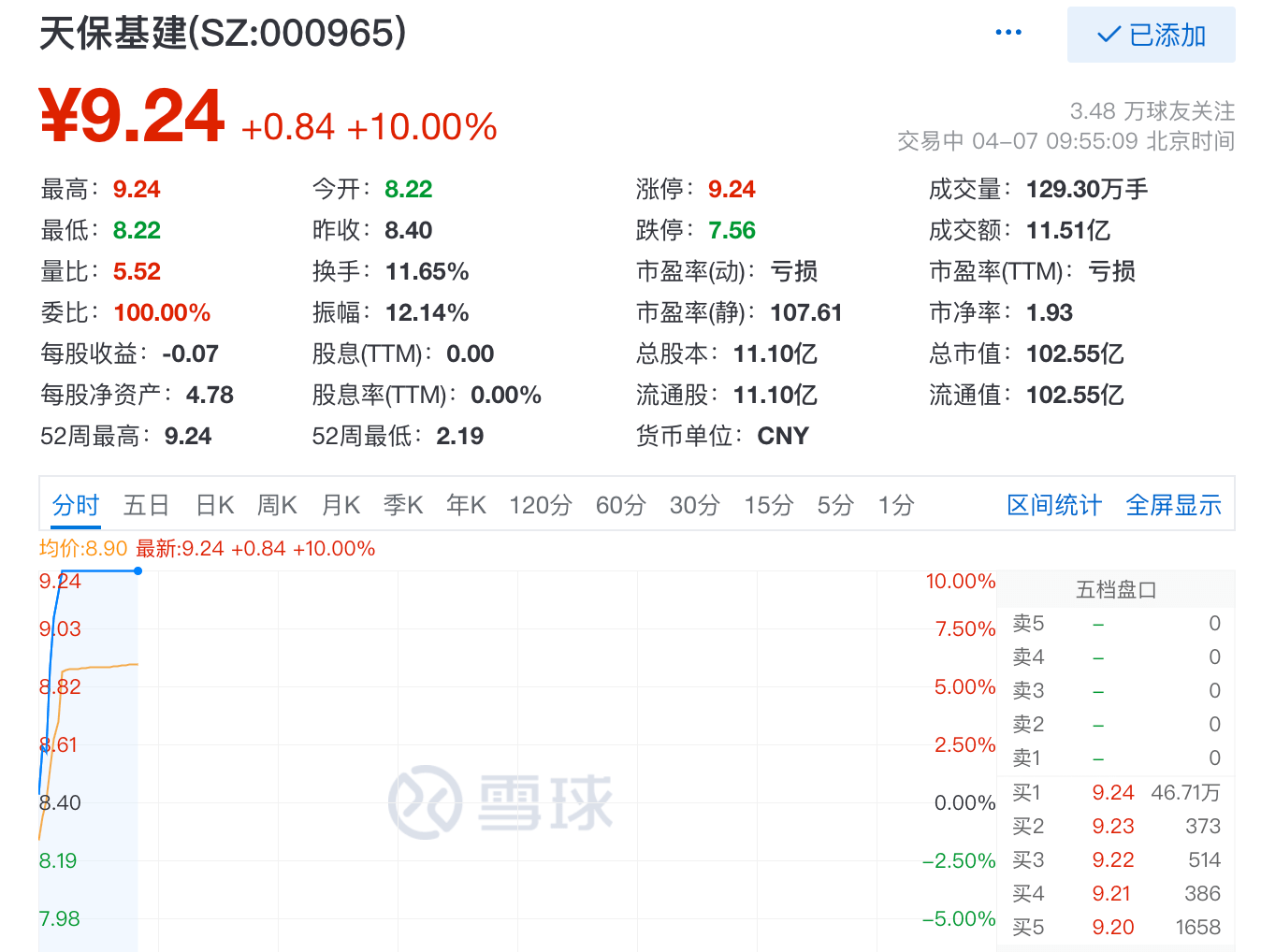
Task: Click the 今开 value 8.22
Action: (x=409, y=189)
